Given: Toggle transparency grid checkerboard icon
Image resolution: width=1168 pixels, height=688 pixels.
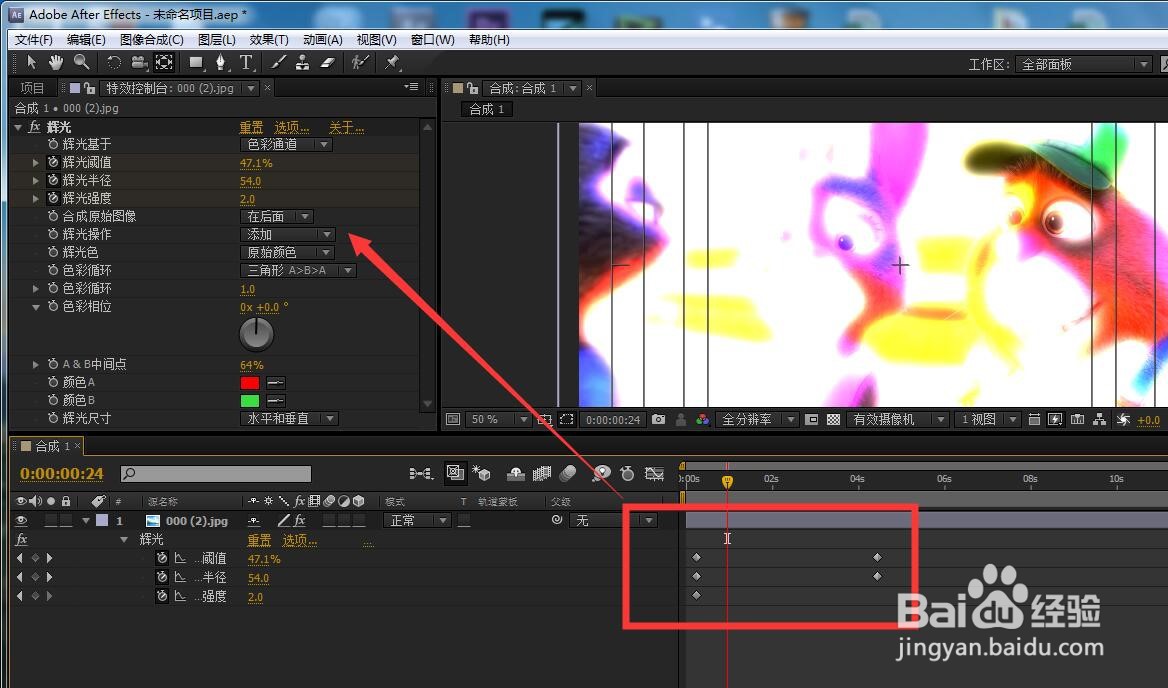Looking at the screenshot, I should coord(834,419).
